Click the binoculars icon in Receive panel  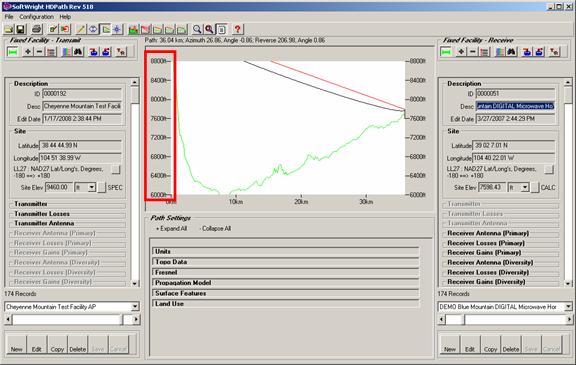coord(512,52)
